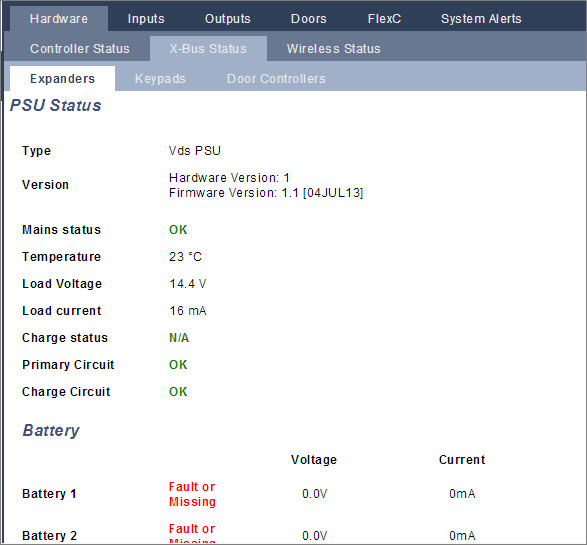This screenshot has height=545, width=587.
Task: Open the Outputs tab
Action: (228, 18)
